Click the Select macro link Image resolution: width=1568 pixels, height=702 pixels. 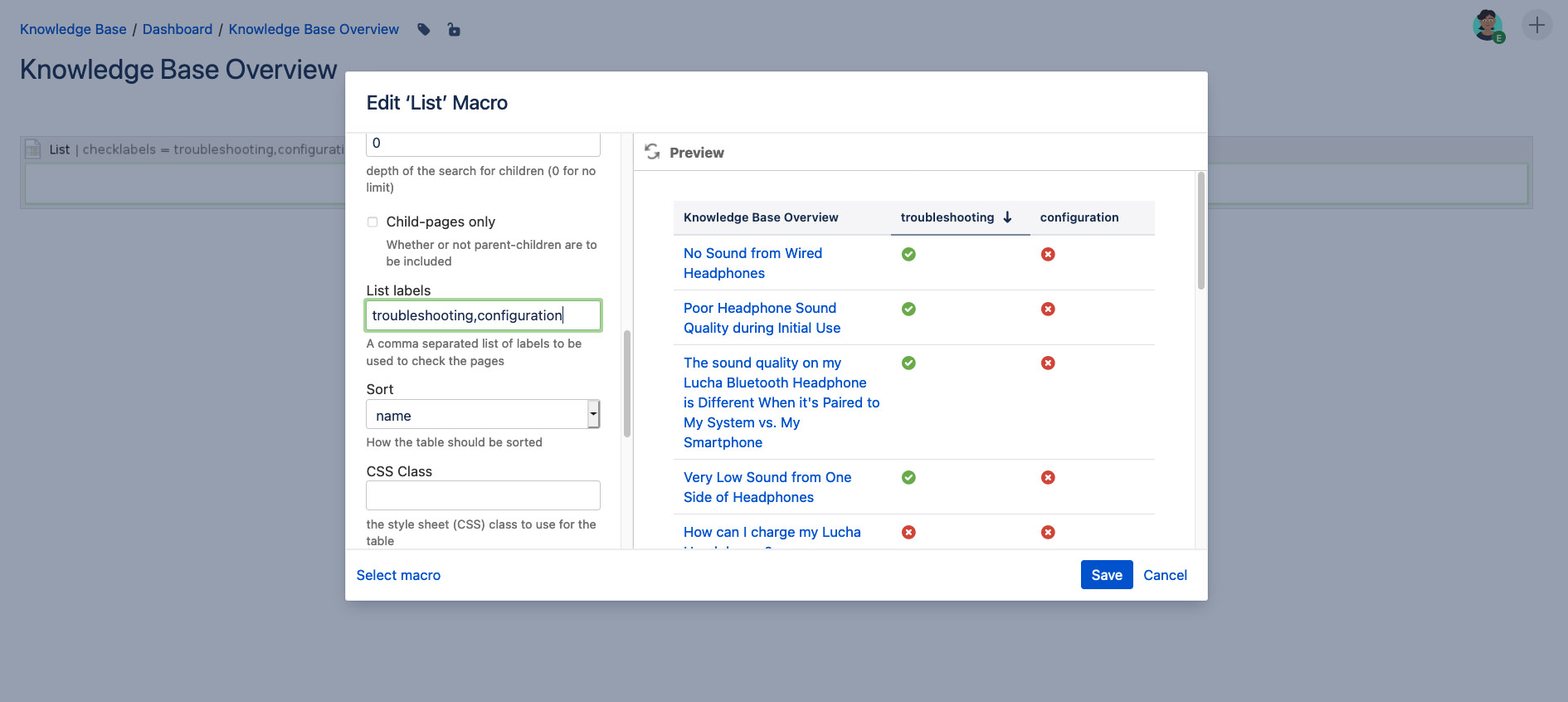398,575
